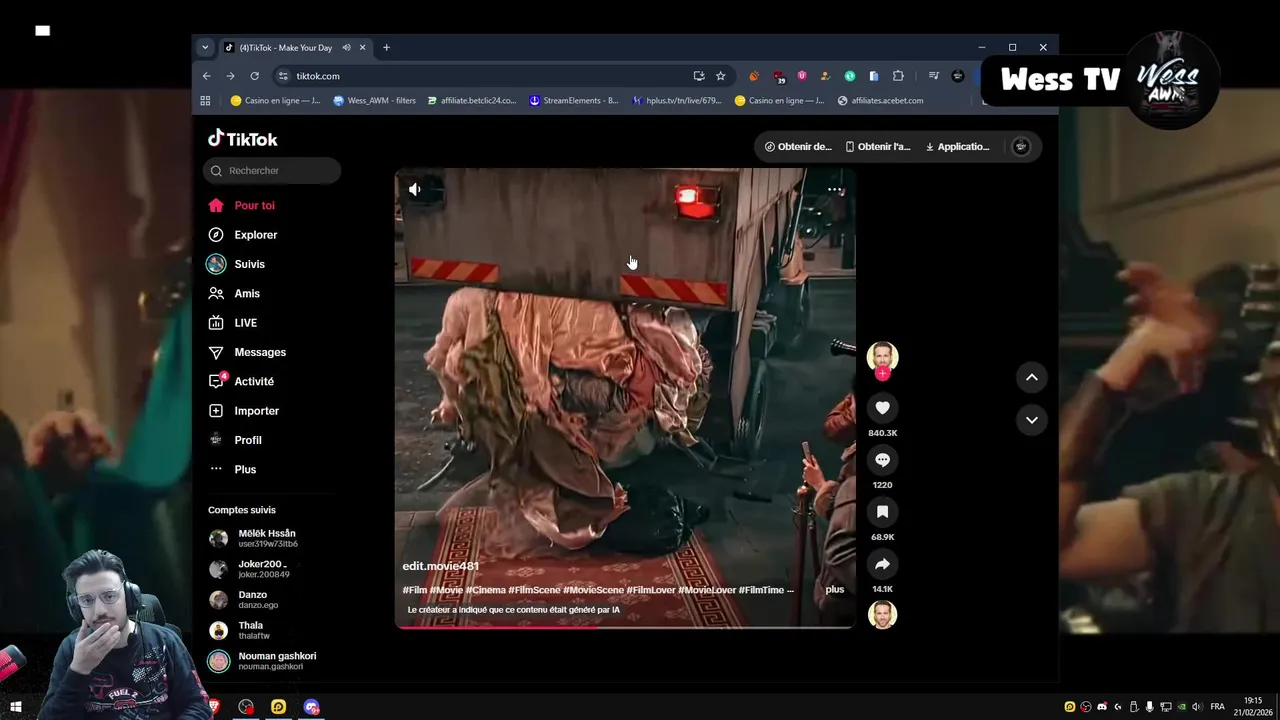Click the Obtenir de... coins button
This screenshot has height=720, width=1280.
point(798,147)
